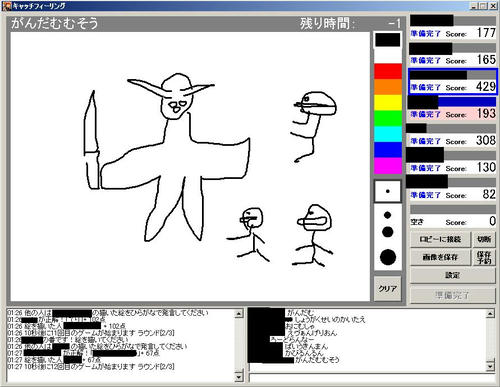Choose the green color swatch

[388, 118]
